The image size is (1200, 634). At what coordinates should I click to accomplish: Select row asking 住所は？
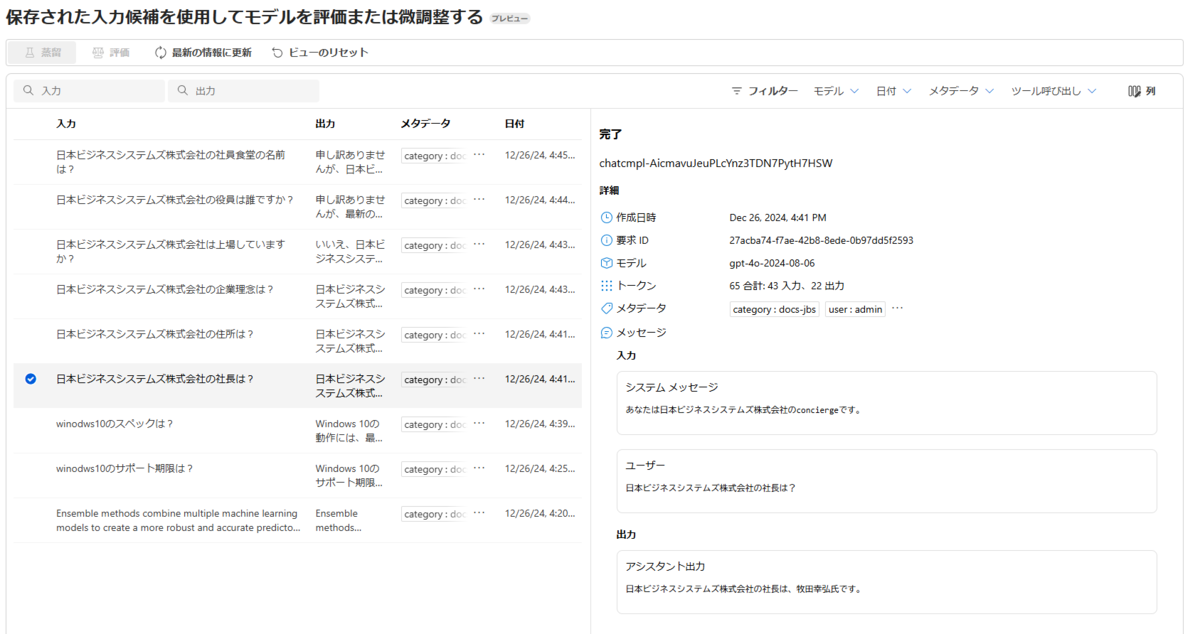point(296,342)
